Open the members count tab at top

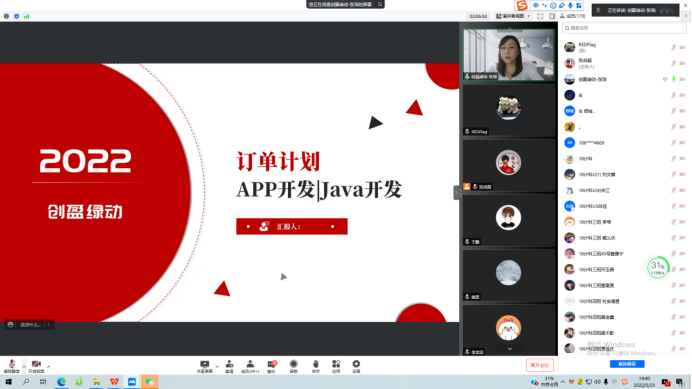point(572,16)
